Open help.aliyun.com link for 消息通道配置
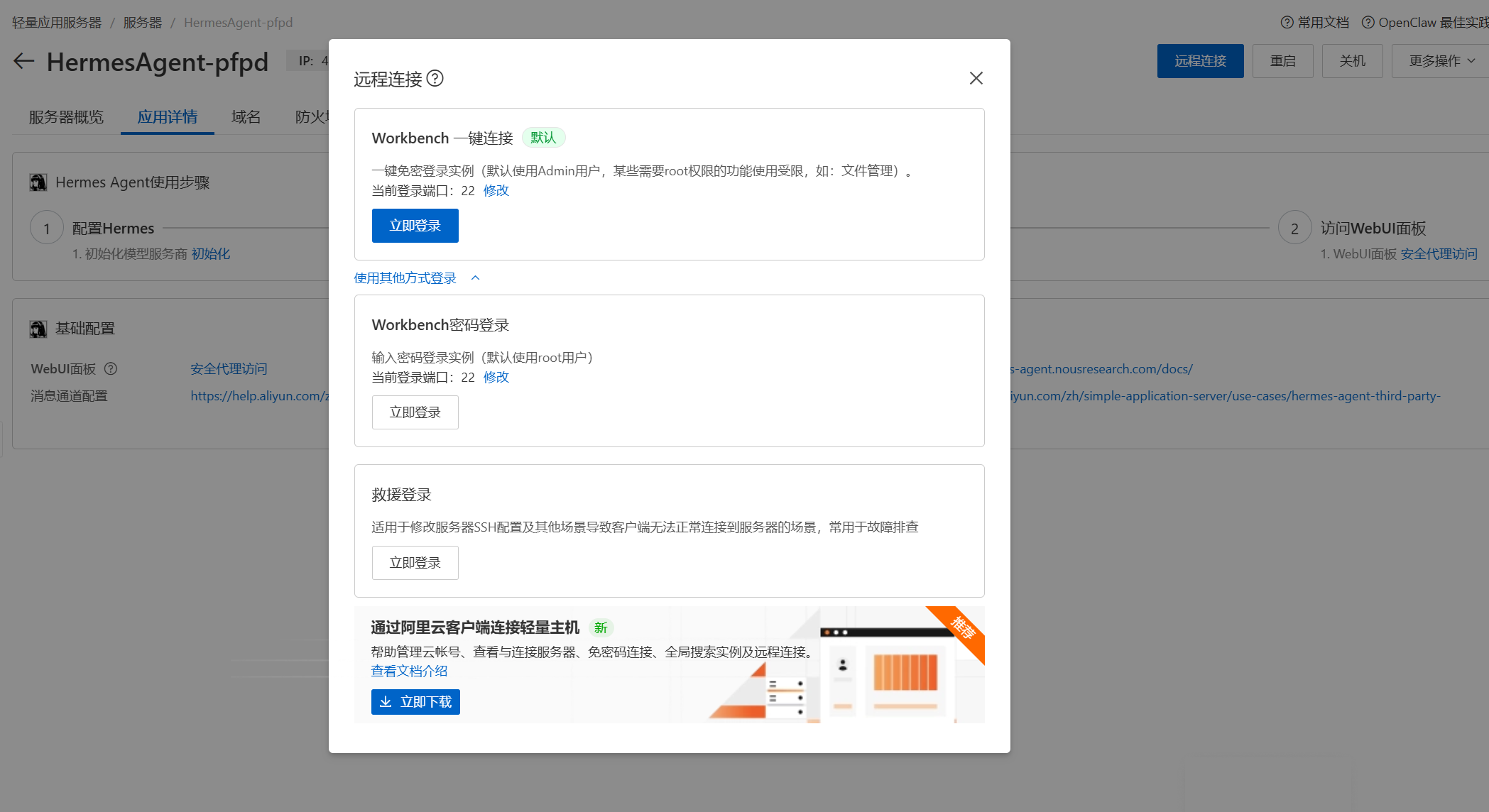1489x812 pixels. [259, 396]
